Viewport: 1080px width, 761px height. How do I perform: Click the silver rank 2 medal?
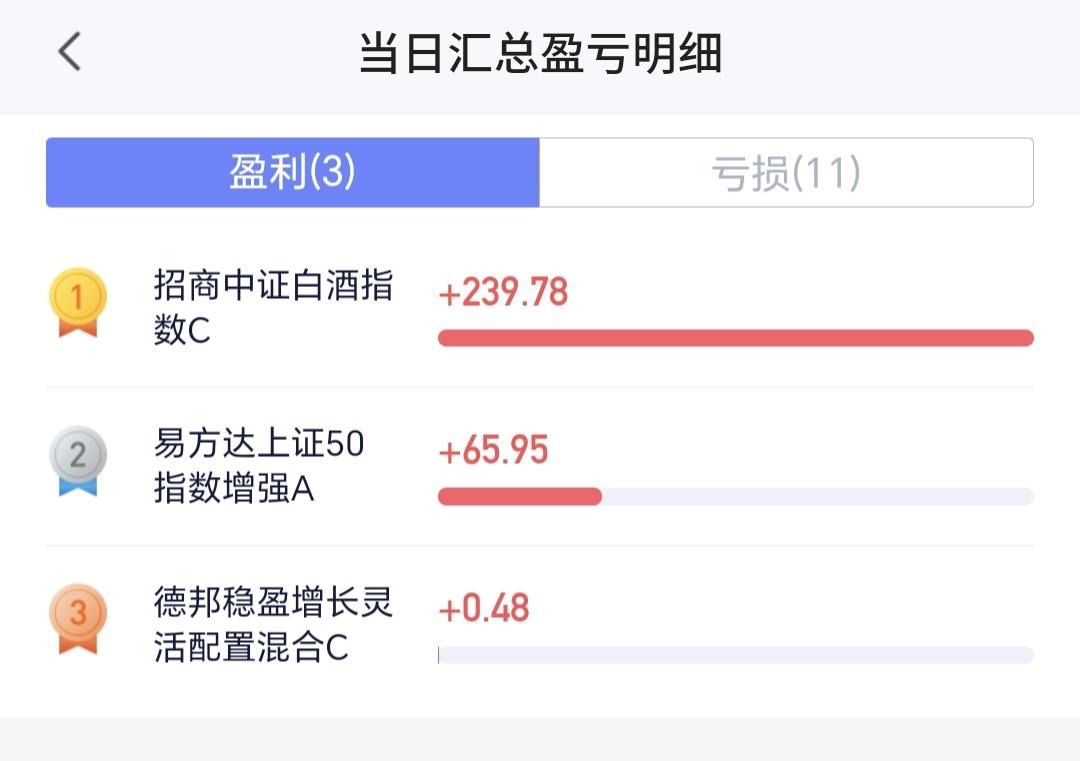click(x=77, y=461)
